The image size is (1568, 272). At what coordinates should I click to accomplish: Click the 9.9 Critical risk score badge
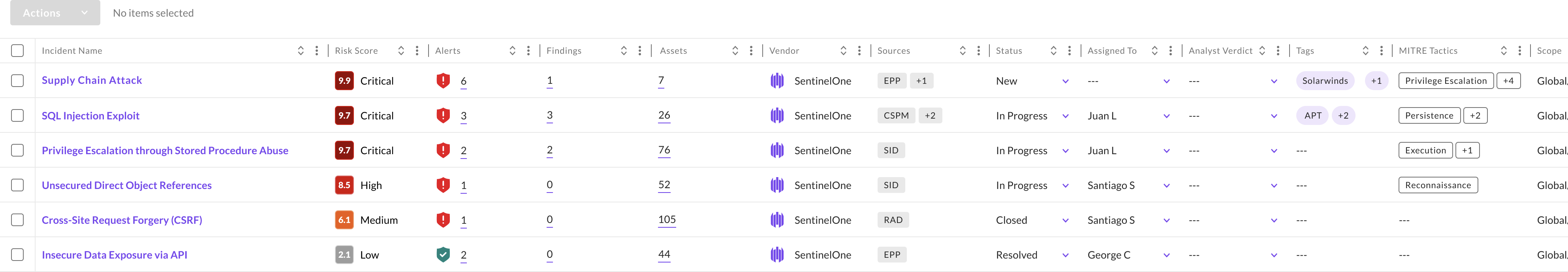click(x=344, y=81)
